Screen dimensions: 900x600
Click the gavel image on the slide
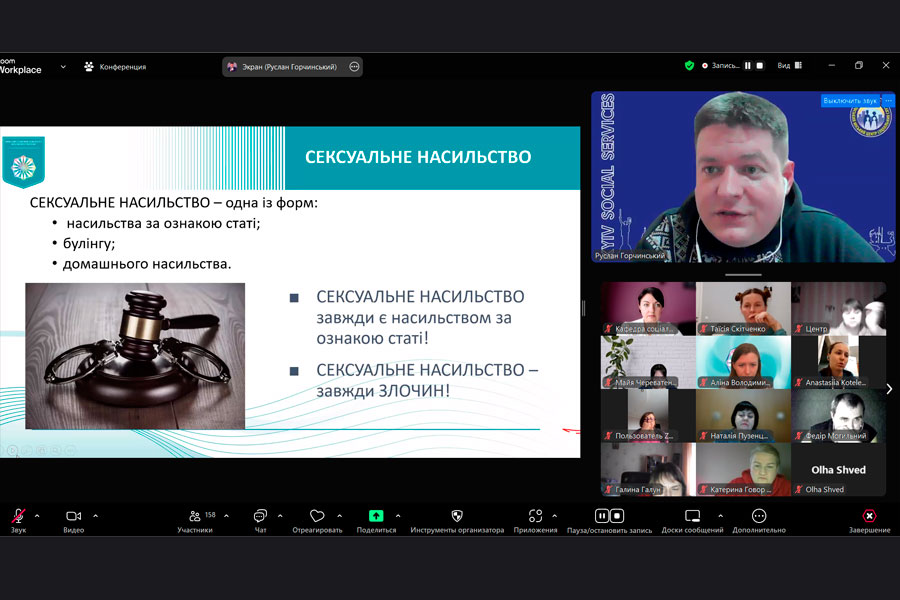coord(135,356)
